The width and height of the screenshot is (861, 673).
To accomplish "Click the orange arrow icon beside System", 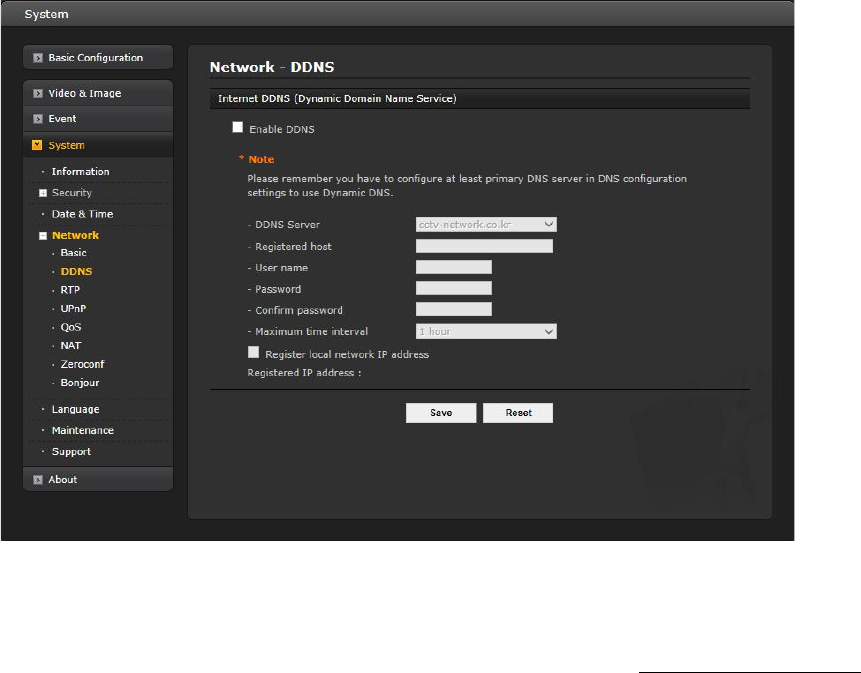I will pos(37,145).
